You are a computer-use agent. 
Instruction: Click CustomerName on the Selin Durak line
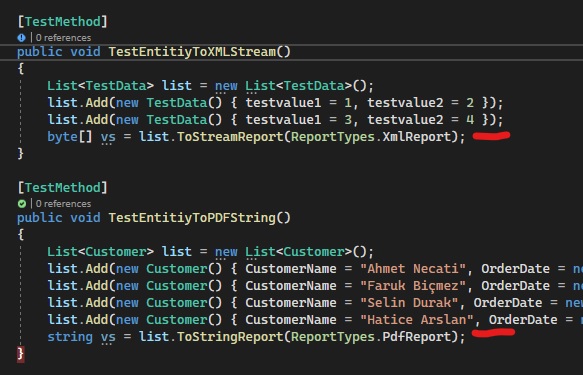(291, 303)
